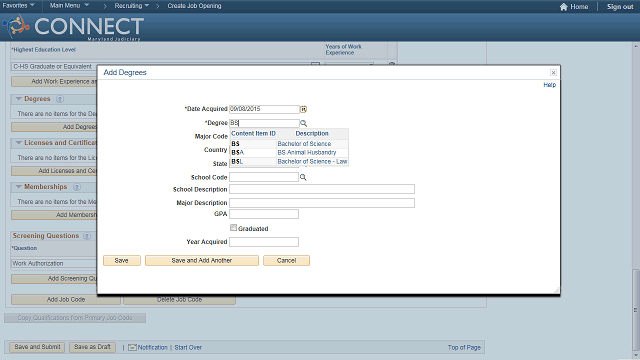The width and height of the screenshot is (640, 360).
Task: Click the Add Job Code button
Action: point(66,300)
